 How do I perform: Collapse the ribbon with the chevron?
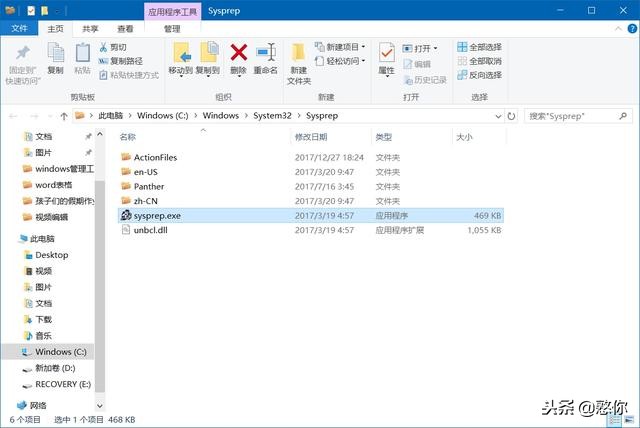tap(618, 29)
